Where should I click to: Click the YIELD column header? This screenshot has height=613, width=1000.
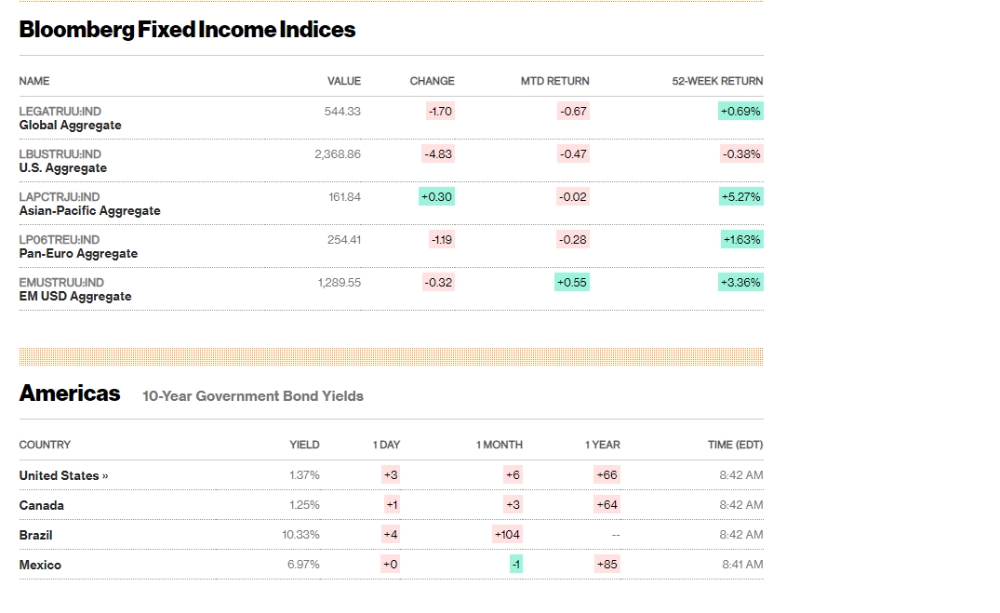[x=304, y=445]
